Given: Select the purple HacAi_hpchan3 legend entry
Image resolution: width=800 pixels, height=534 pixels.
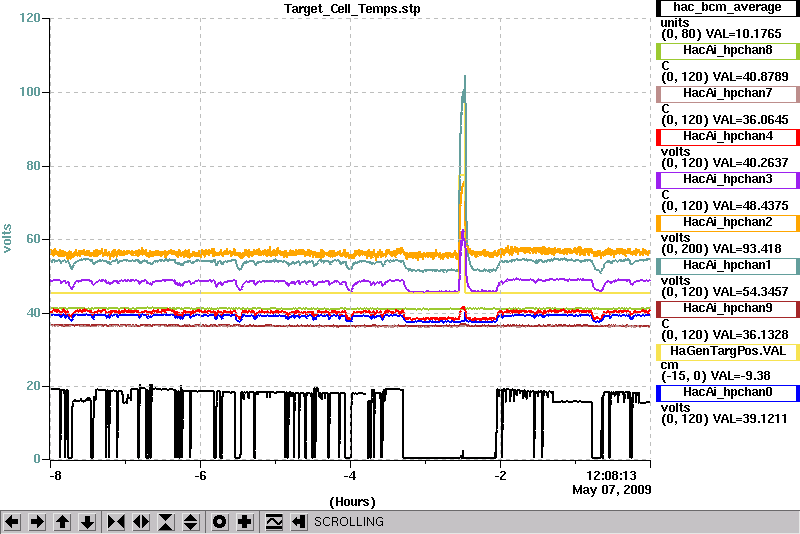Looking at the screenshot, I should point(728,180).
